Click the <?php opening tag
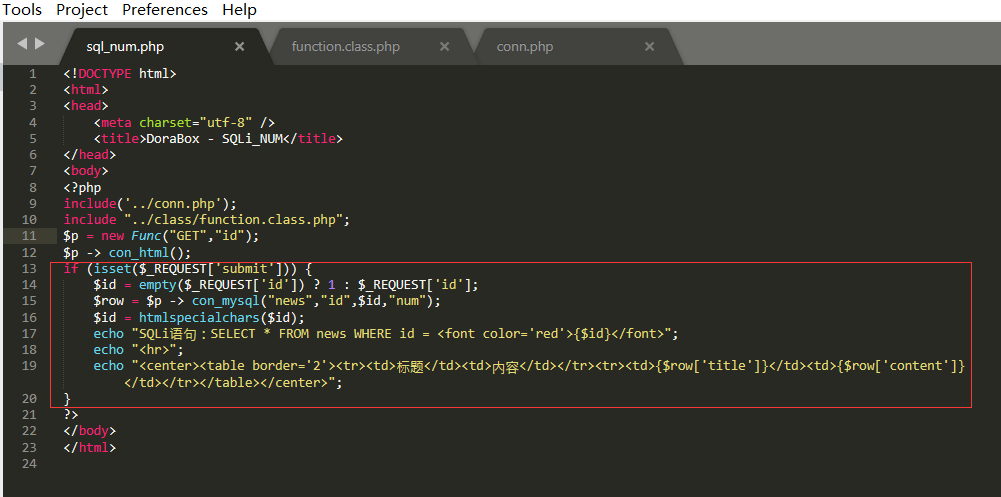The image size is (1001, 497). (x=82, y=188)
